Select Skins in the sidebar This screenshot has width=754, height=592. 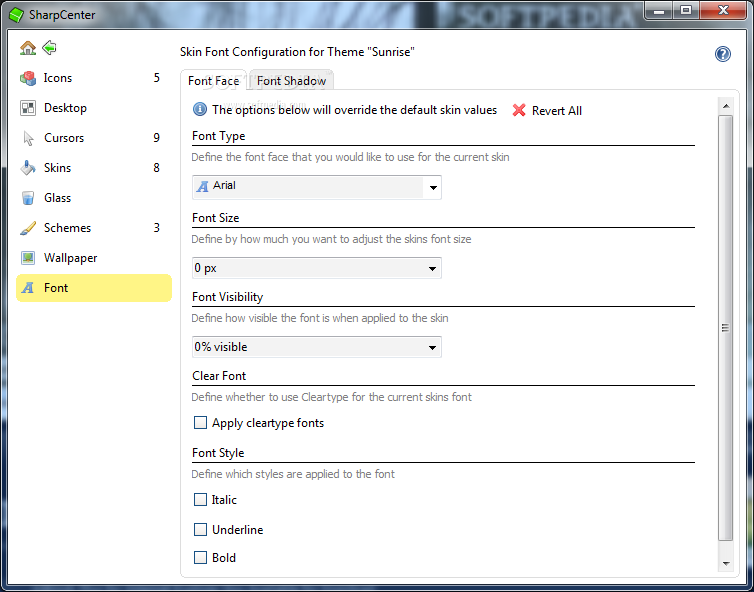pos(94,168)
